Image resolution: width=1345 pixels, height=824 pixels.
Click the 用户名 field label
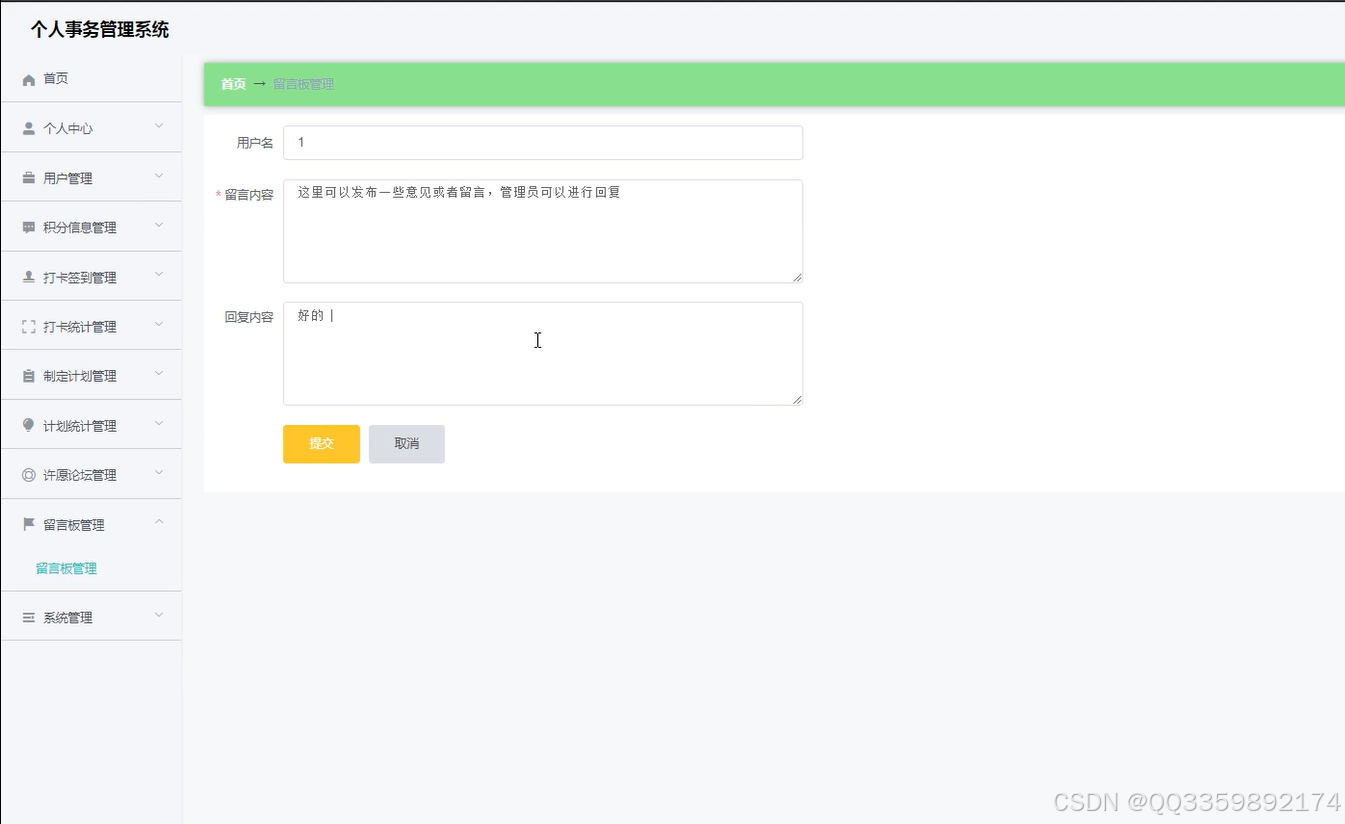pyautogui.click(x=255, y=143)
